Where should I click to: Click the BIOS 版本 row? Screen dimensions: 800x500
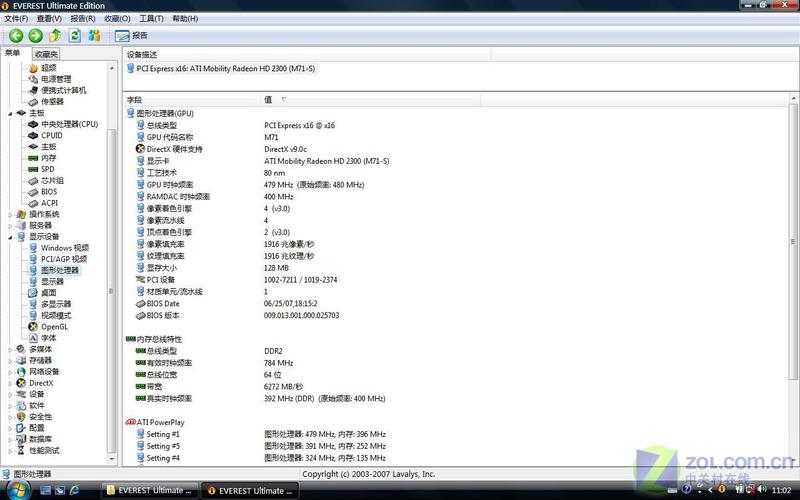click(238, 315)
